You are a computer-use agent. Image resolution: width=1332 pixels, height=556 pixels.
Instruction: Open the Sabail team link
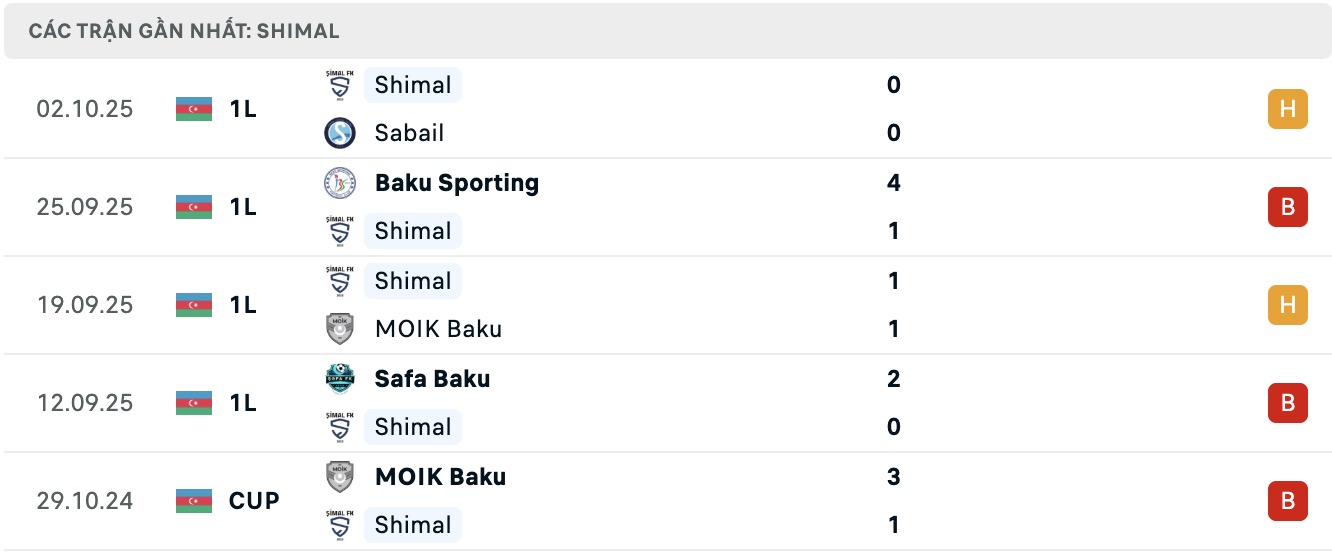(409, 133)
